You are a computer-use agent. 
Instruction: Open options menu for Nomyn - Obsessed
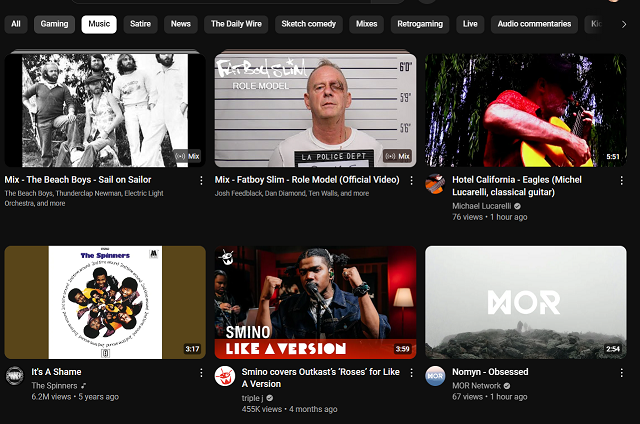pos(622,373)
